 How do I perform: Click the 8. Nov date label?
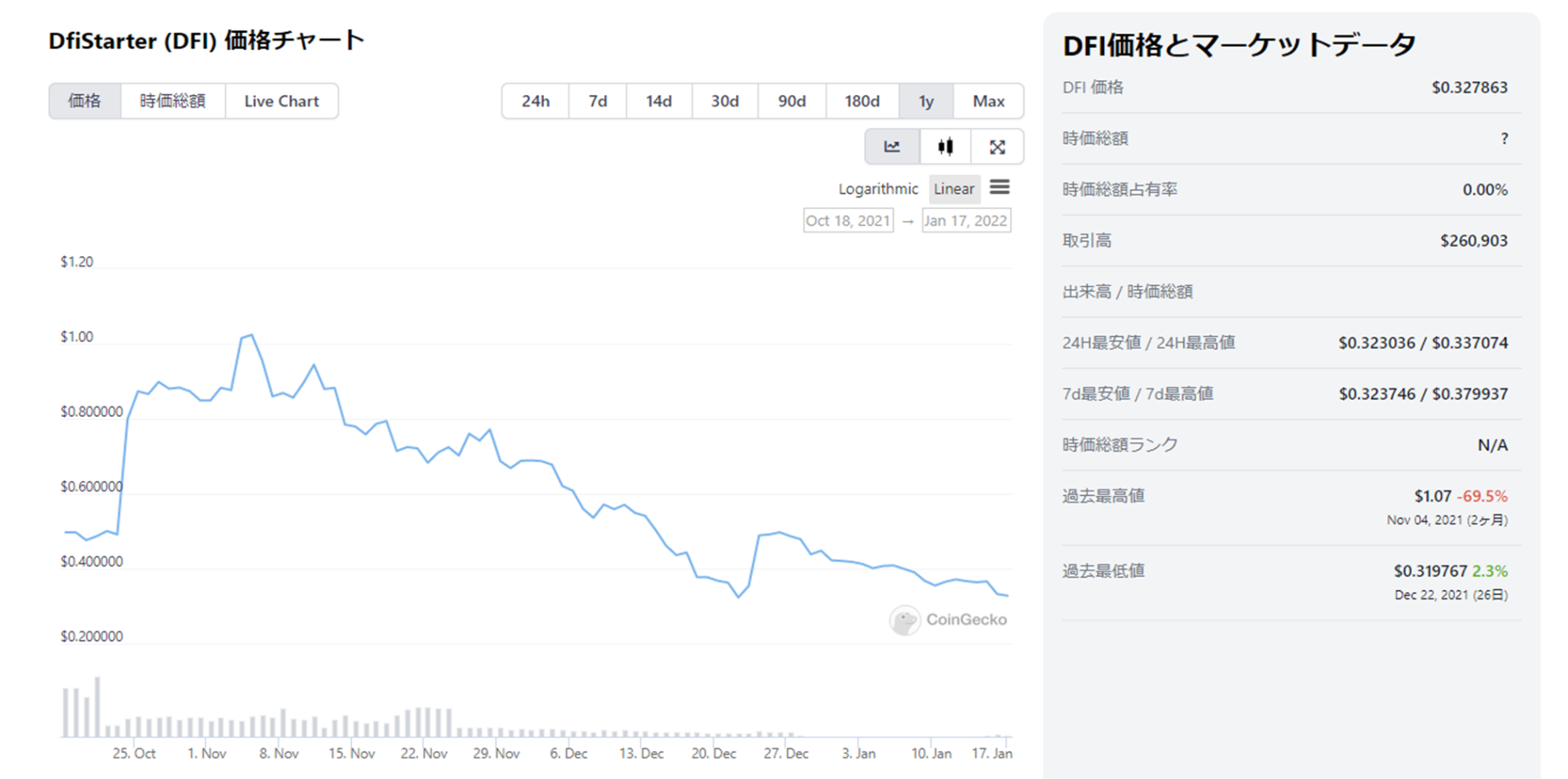point(279,753)
